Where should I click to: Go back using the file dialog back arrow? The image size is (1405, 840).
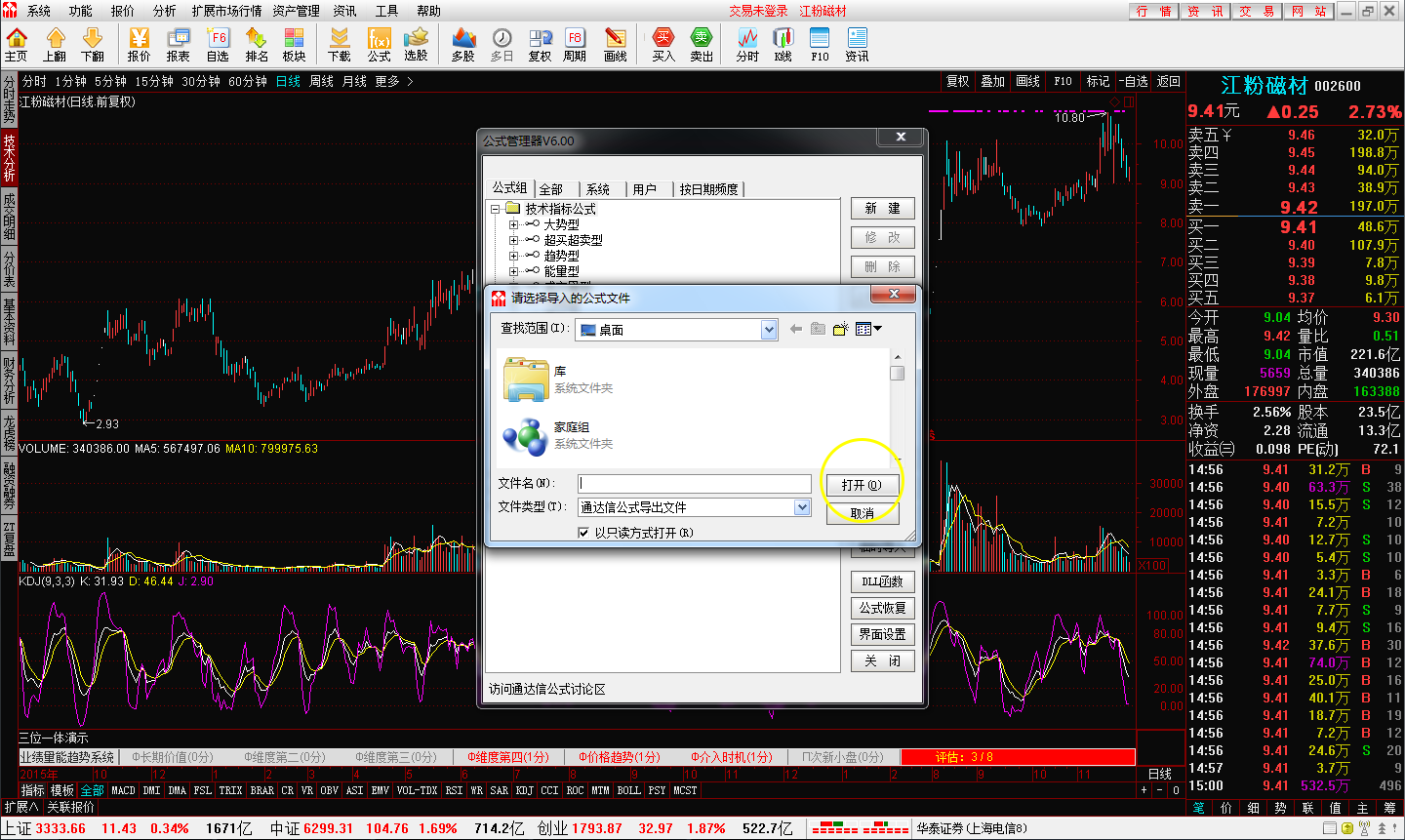795,330
